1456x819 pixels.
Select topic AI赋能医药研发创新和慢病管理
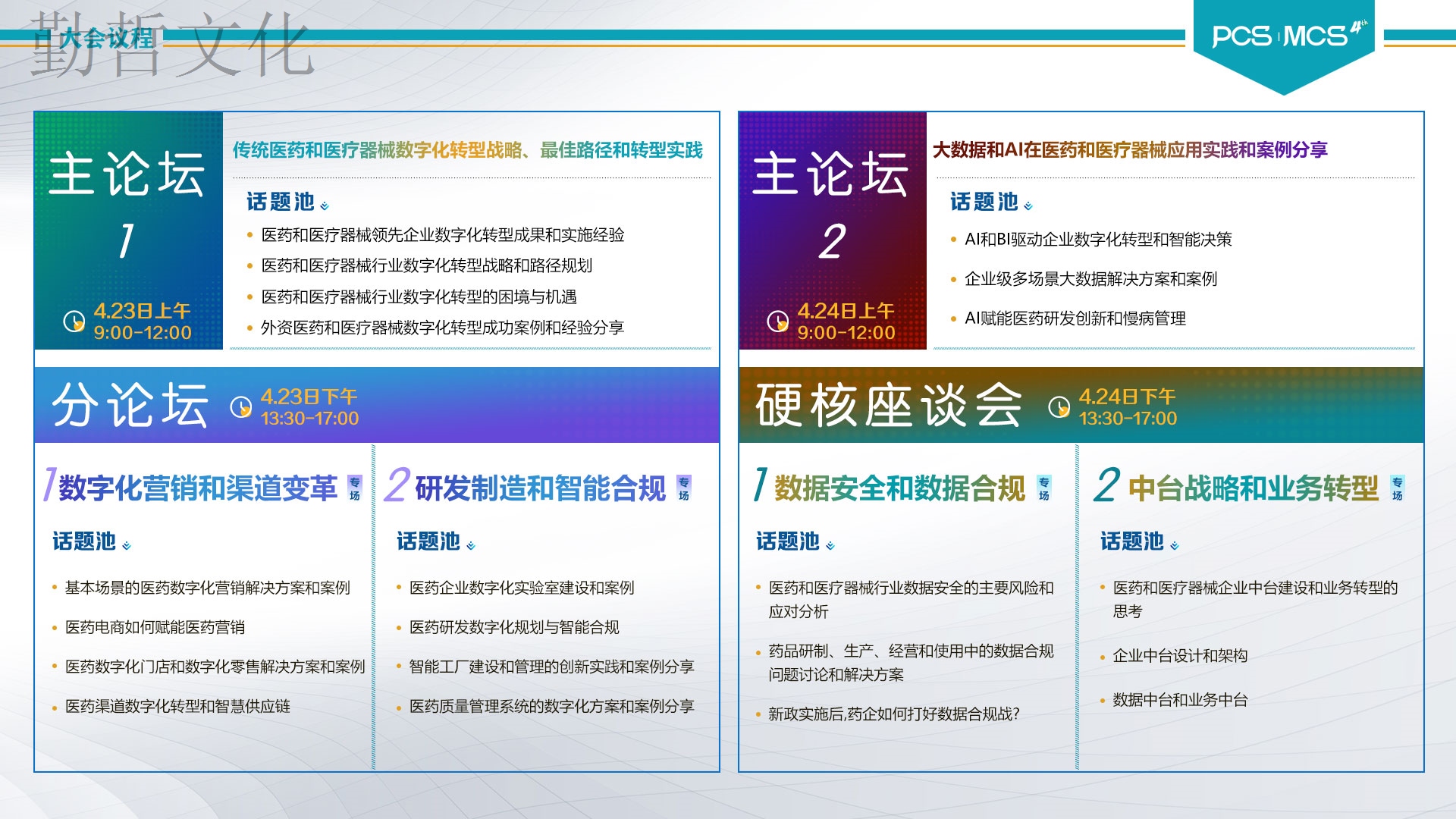[1075, 318]
